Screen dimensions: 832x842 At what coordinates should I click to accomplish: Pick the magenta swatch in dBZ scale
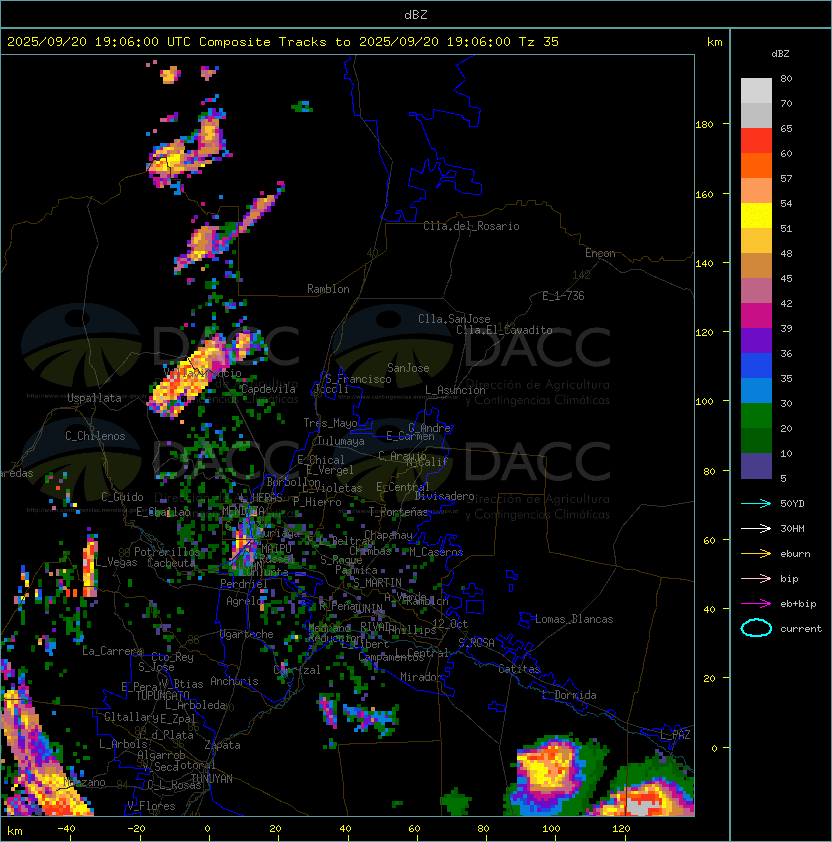click(x=756, y=316)
